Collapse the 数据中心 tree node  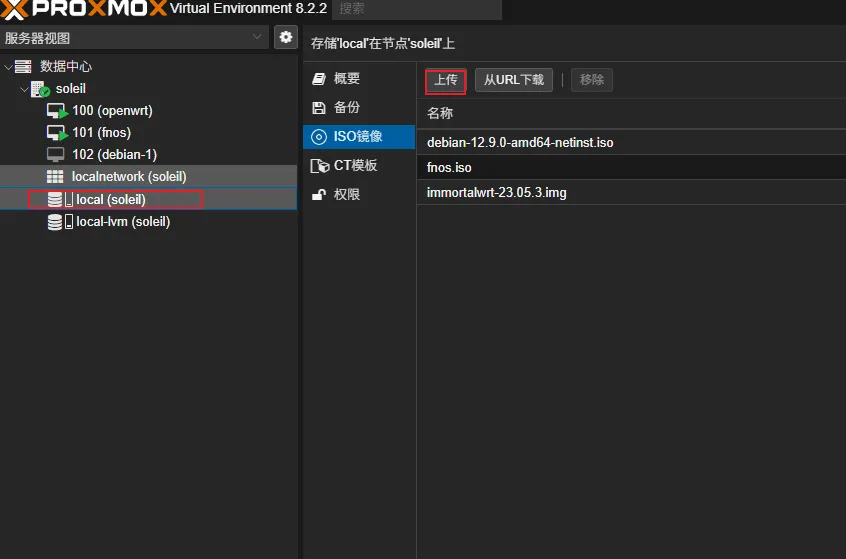[x=9, y=66]
